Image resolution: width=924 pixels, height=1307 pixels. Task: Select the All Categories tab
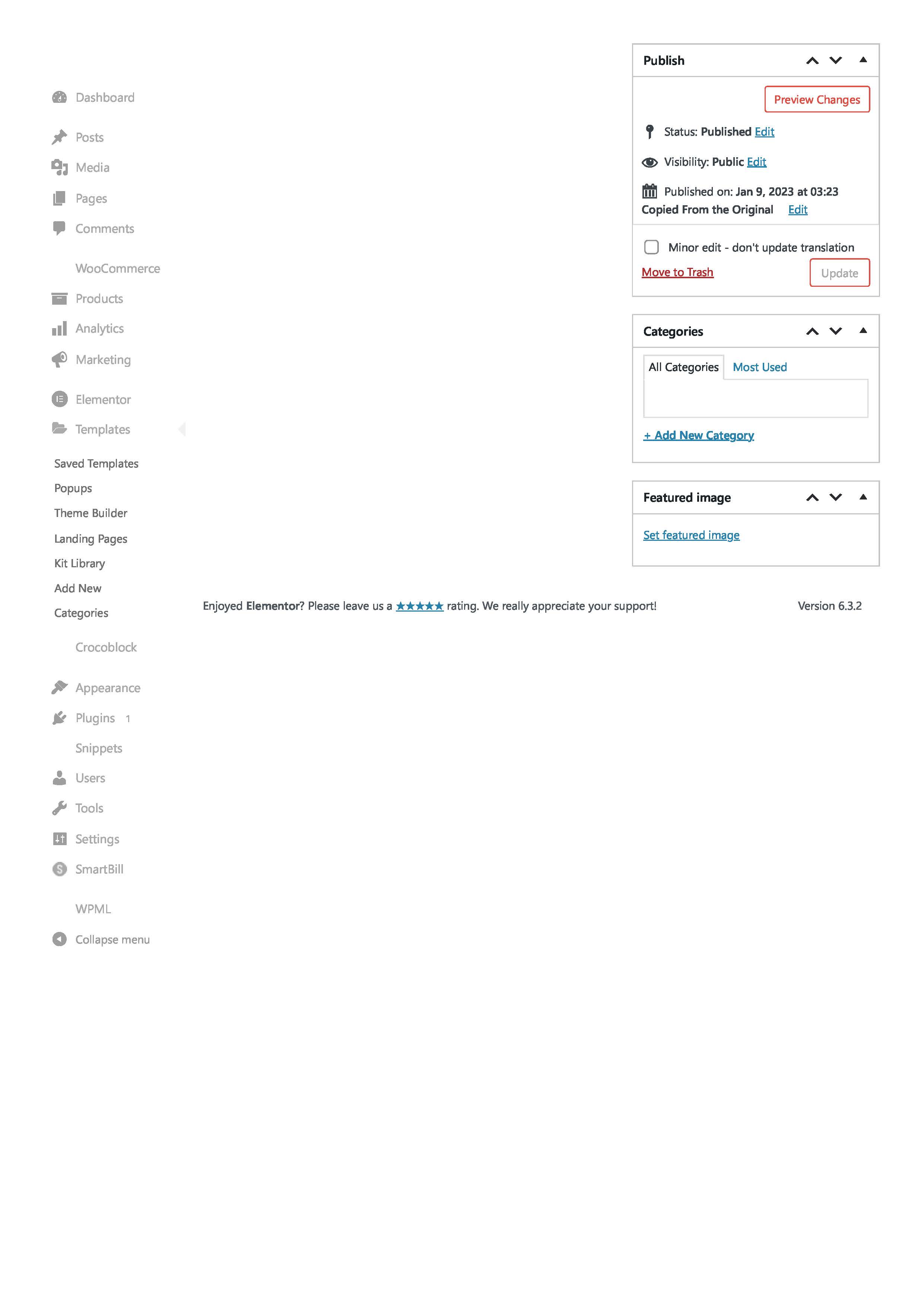tap(683, 367)
